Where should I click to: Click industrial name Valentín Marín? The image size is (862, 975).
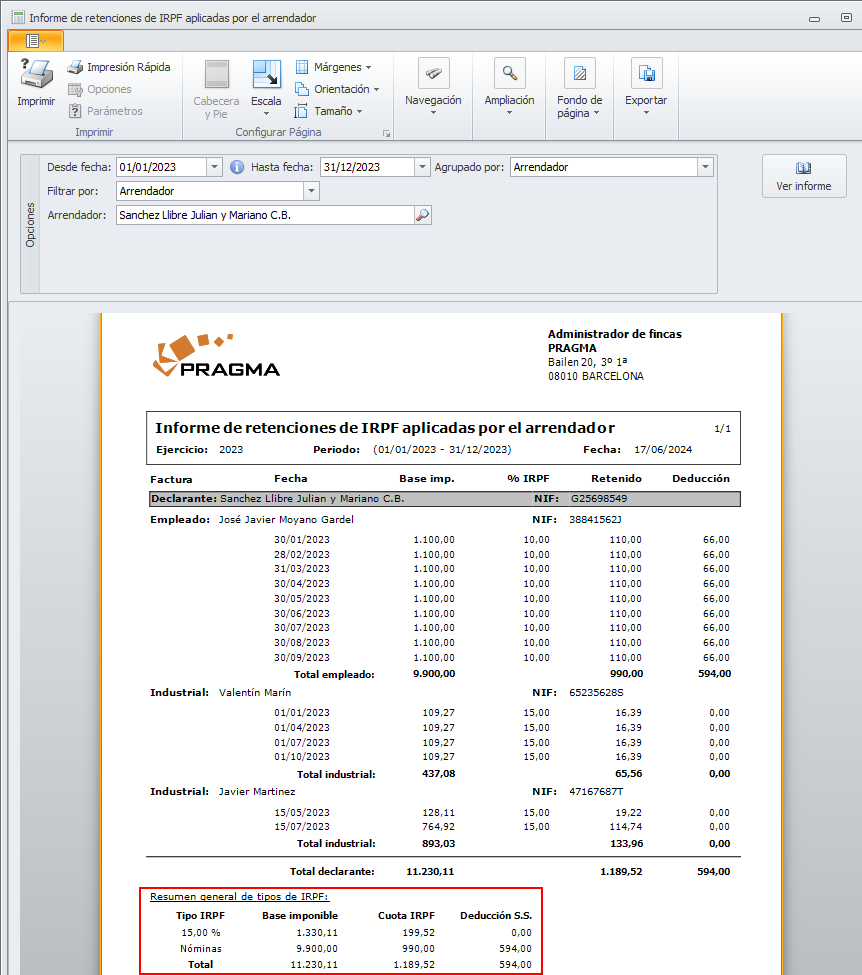point(255,692)
